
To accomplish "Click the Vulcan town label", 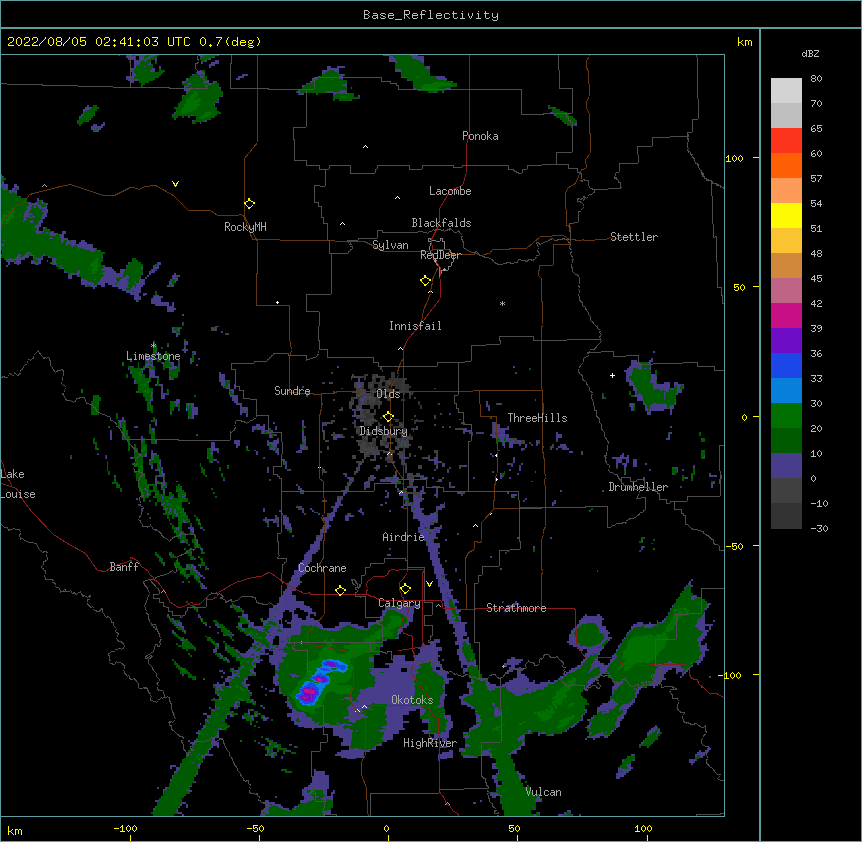I will tap(543, 792).
